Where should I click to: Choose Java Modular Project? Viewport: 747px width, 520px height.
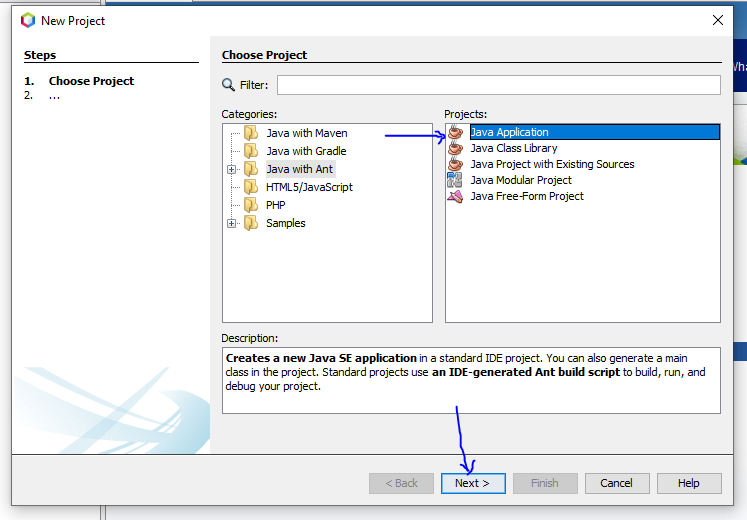(521, 180)
